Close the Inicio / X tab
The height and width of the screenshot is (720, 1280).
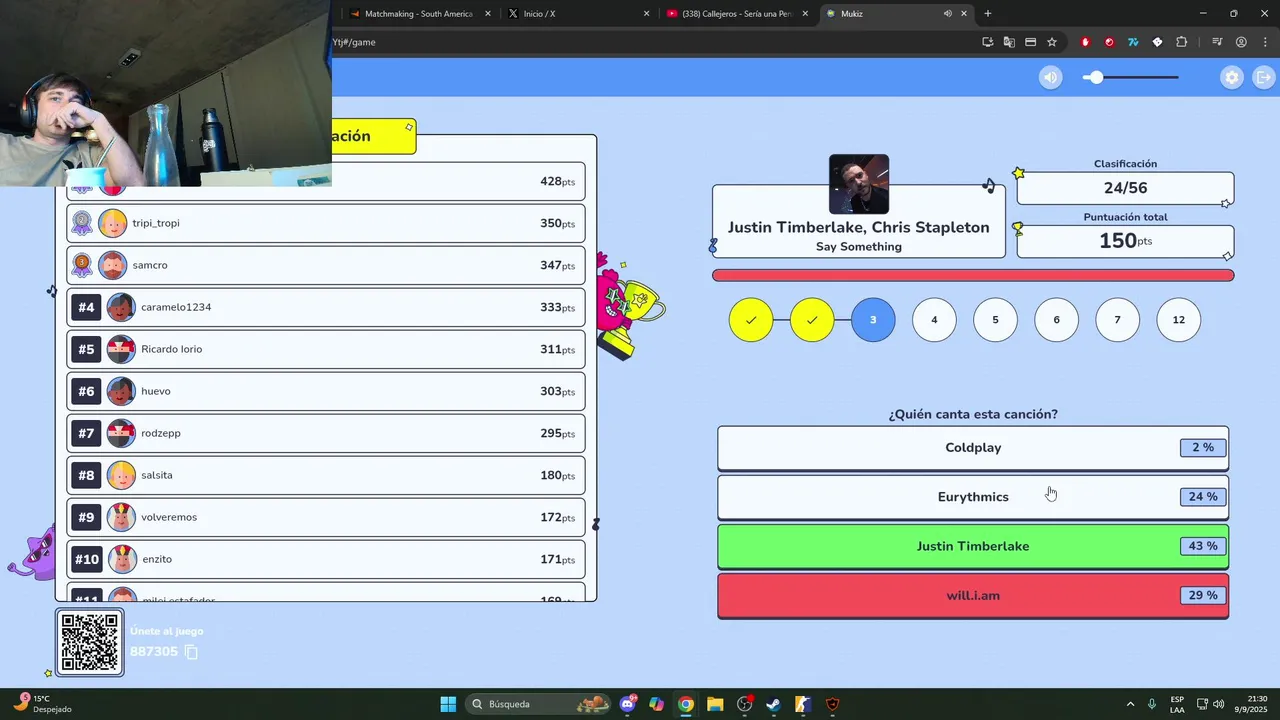pos(646,14)
